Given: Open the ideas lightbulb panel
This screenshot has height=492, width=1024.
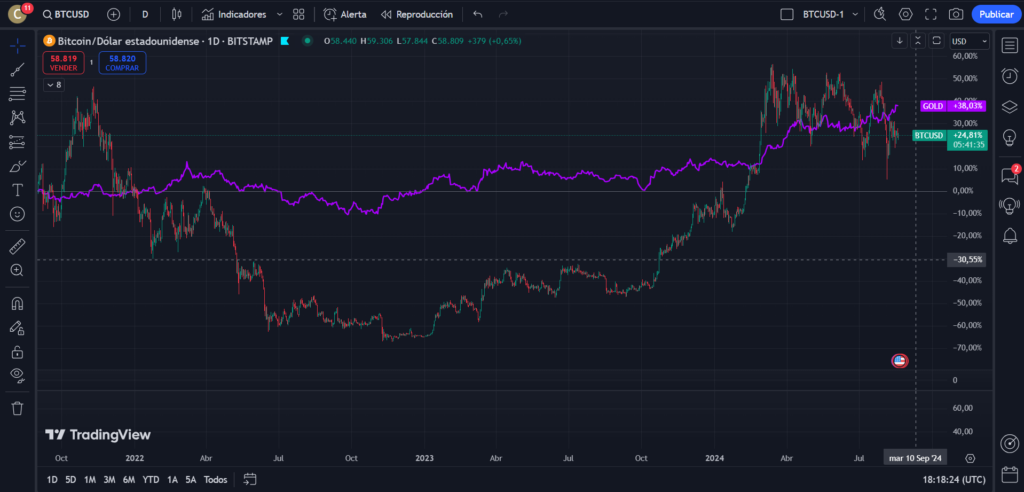Looking at the screenshot, I should pos(1009,137).
